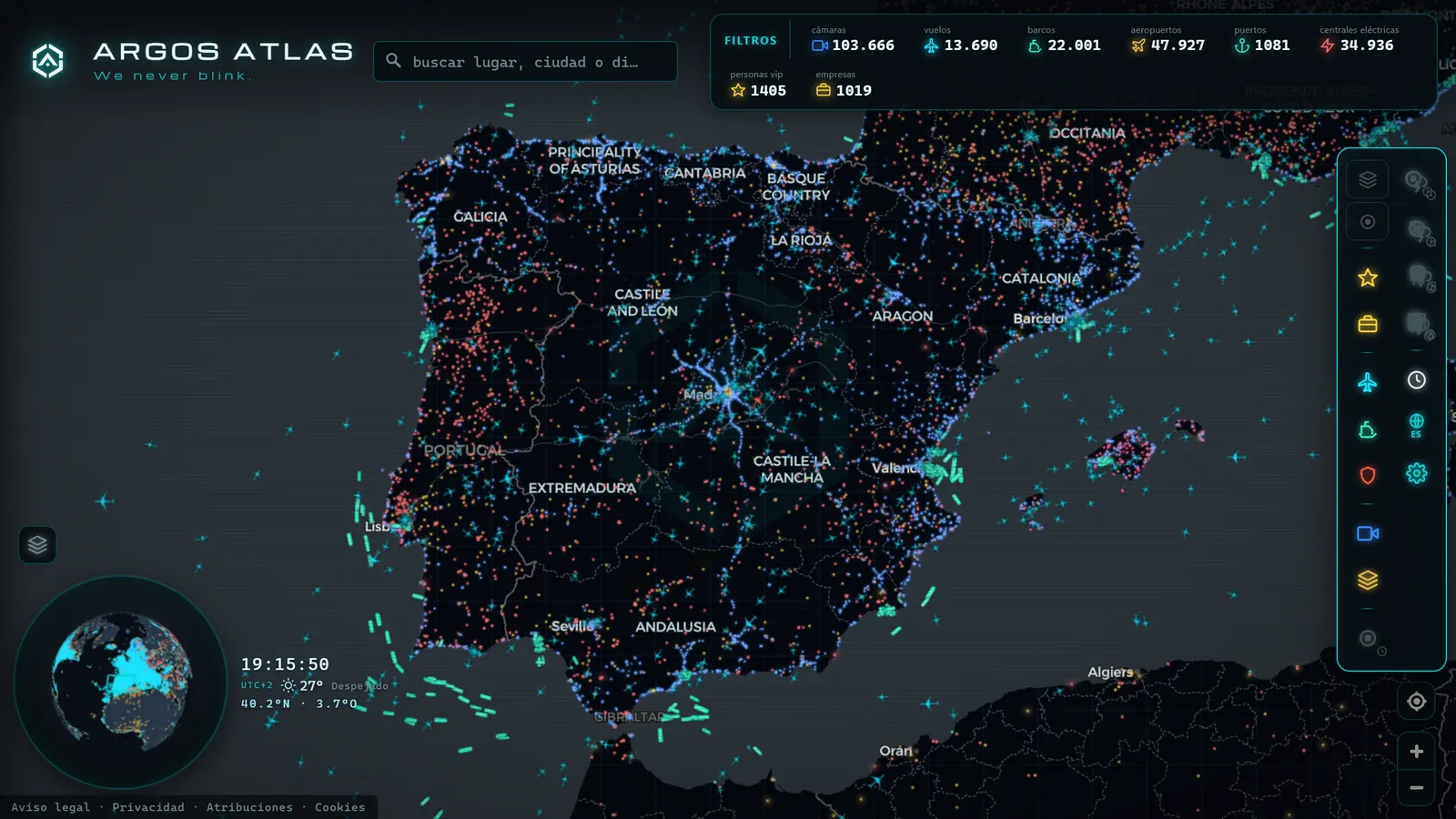Select the yellow briefcase companies icon in toolbar
The width and height of the screenshot is (1456, 819).
click(1368, 324)
